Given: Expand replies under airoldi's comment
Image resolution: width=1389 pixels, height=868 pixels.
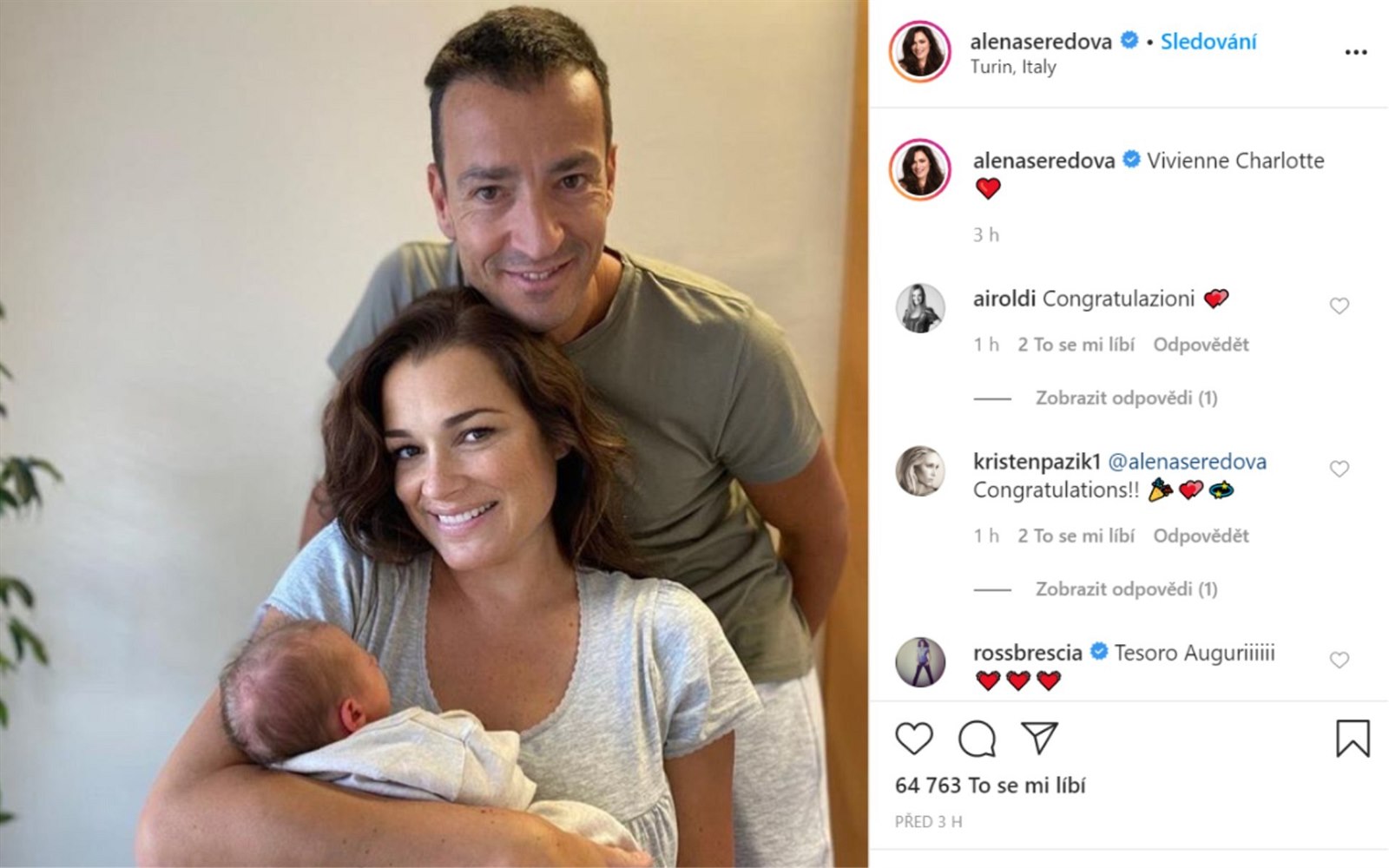Looking at the screenshot, I should coord(1126,398).
